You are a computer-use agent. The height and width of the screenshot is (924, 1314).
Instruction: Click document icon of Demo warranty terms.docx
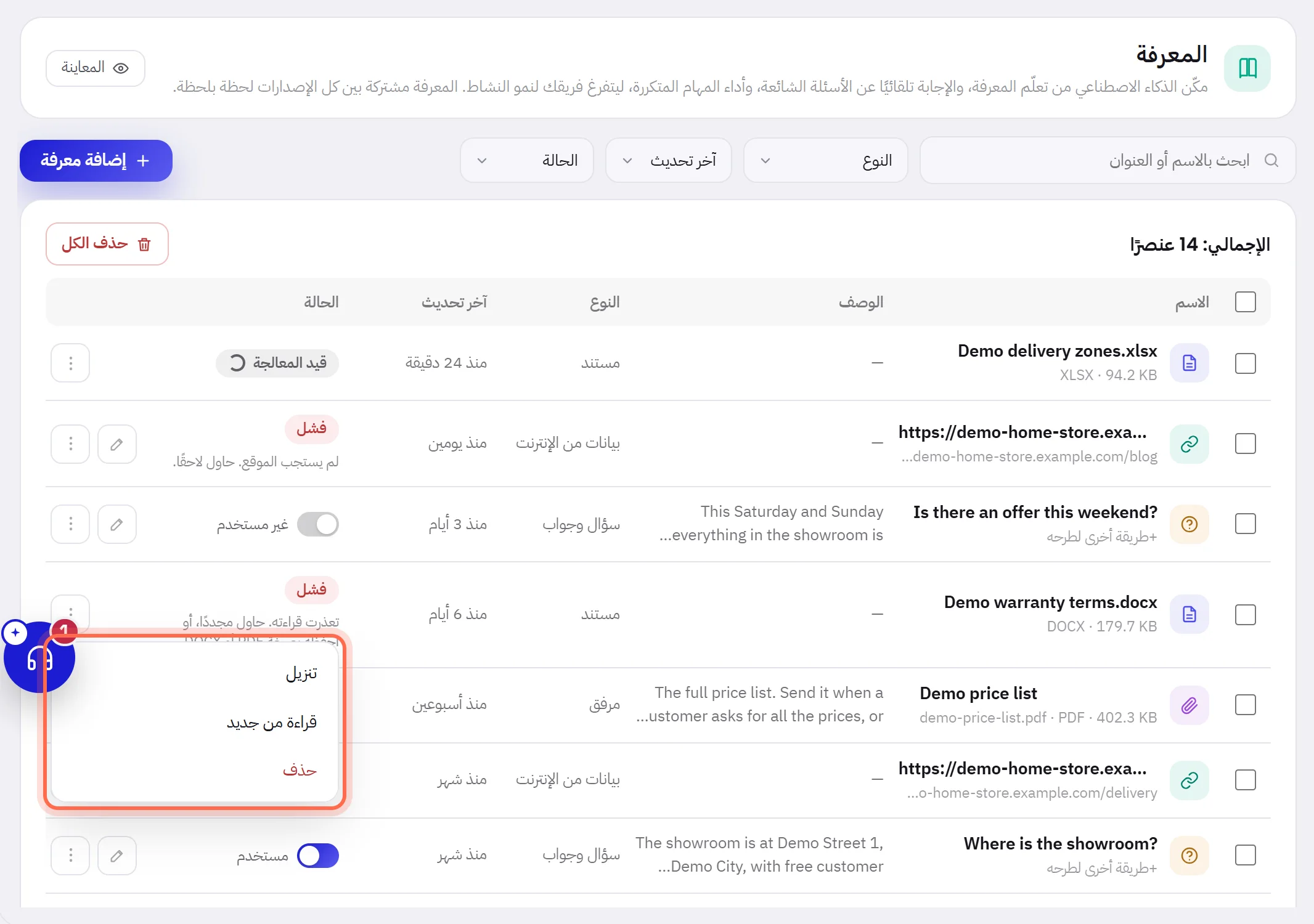1190,614
